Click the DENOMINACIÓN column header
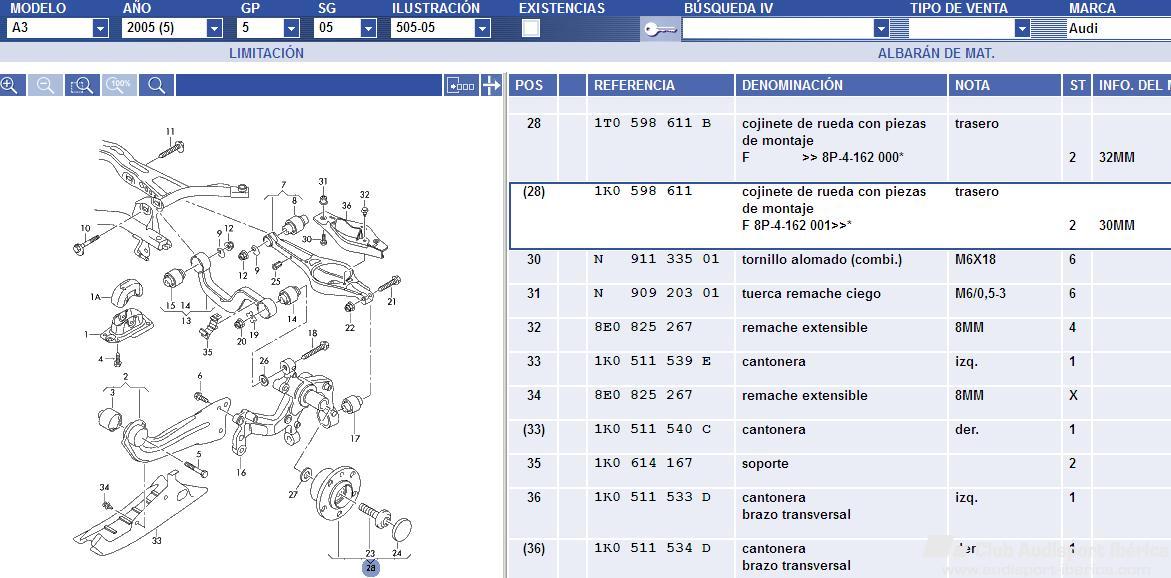This screenshot has width=1171, height=578. click(x=841, y=85)
